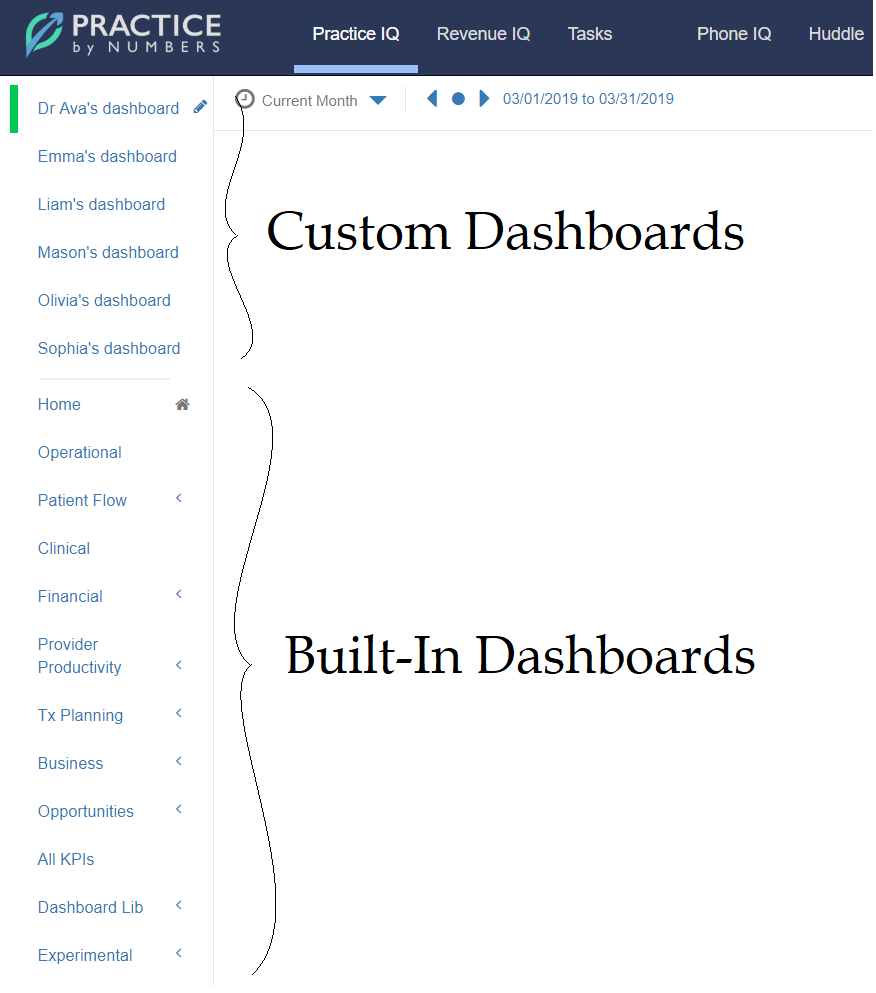
Task: Expand the Dashboard Lib chevron
Action: (x=179, y=908)
